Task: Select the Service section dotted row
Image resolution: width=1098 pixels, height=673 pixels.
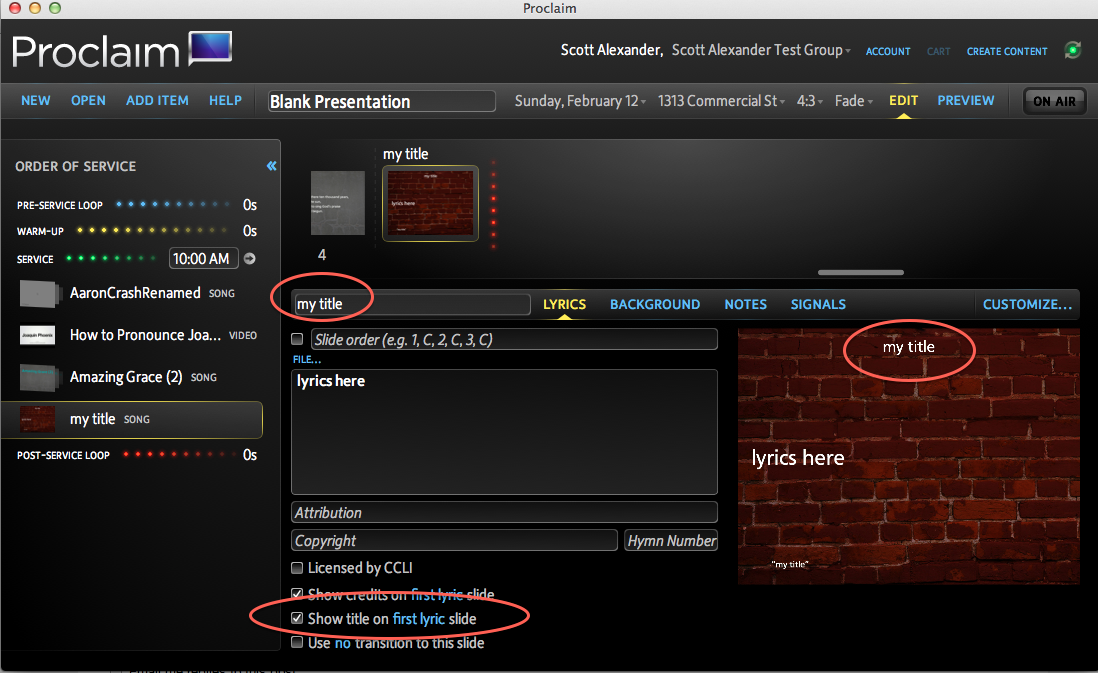Action: 111,258
